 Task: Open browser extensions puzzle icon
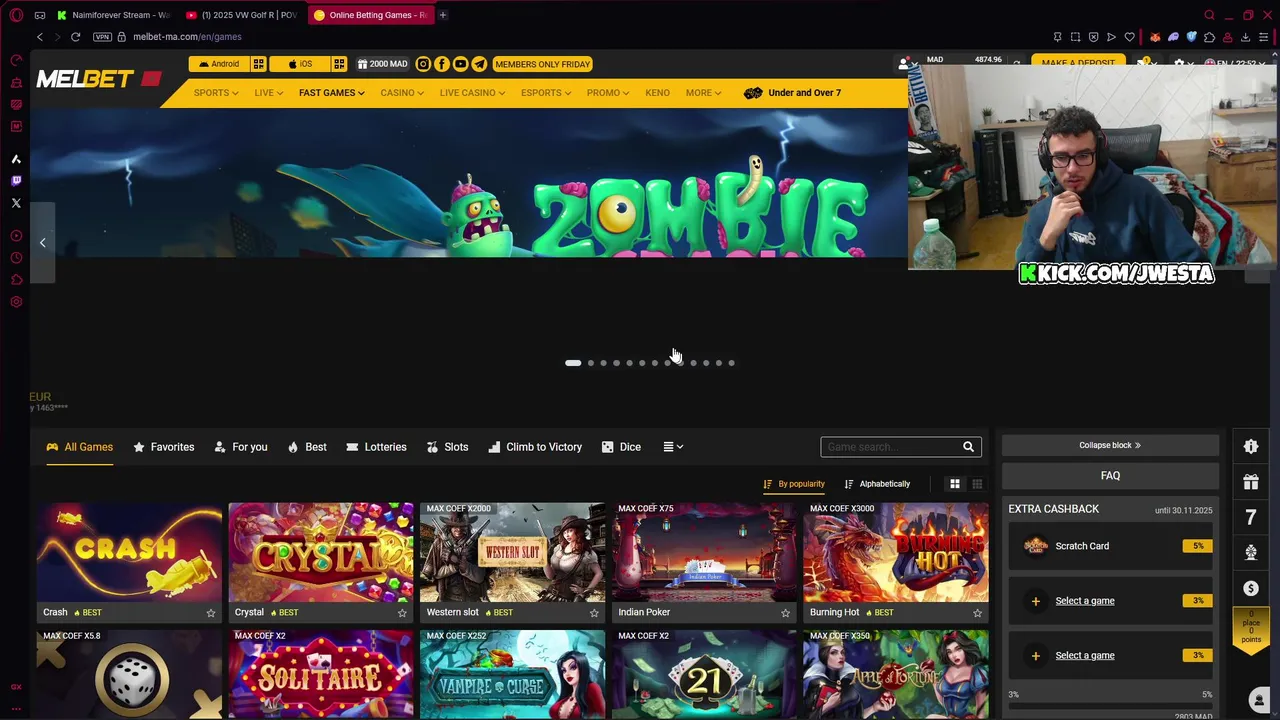[1209, 37]
